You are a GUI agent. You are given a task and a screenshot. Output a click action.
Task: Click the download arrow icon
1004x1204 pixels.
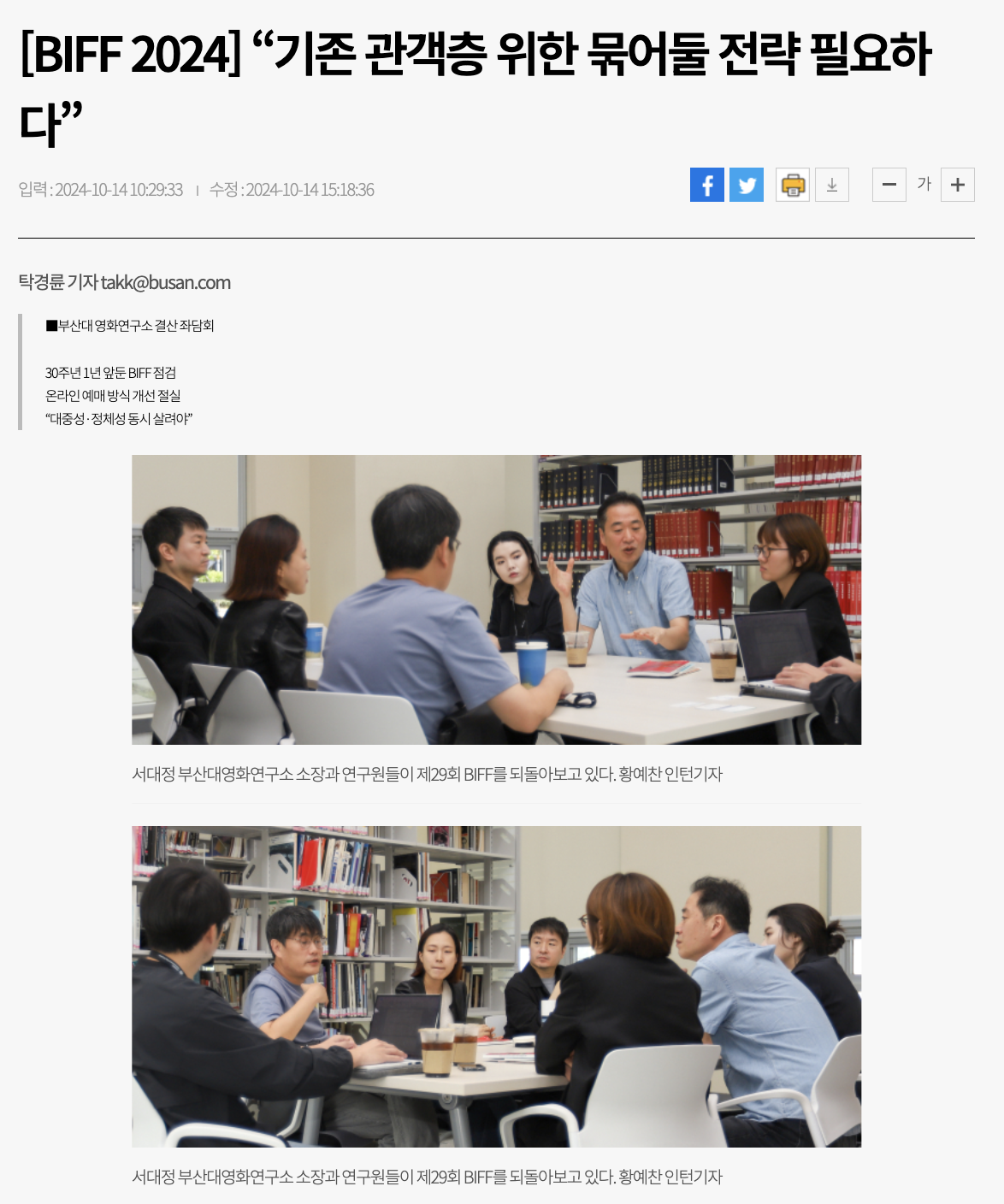[832, 185]
